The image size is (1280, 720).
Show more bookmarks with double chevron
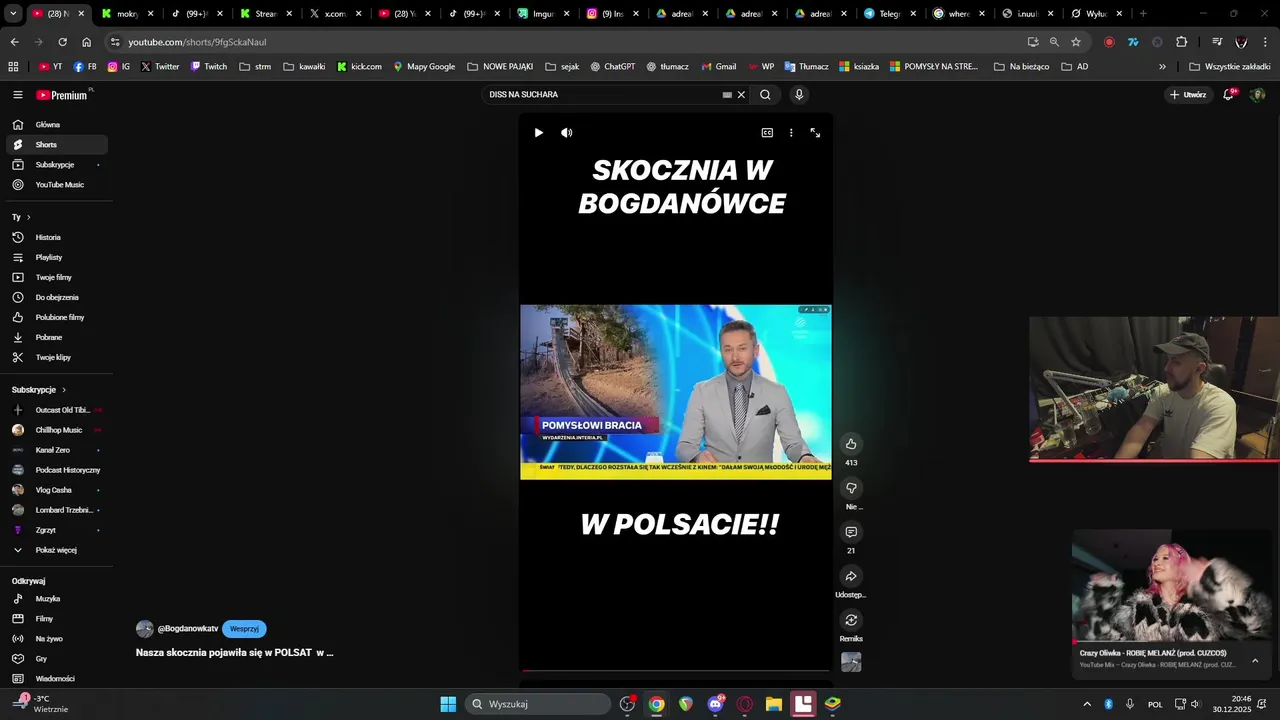click(x=1162, y=67)
